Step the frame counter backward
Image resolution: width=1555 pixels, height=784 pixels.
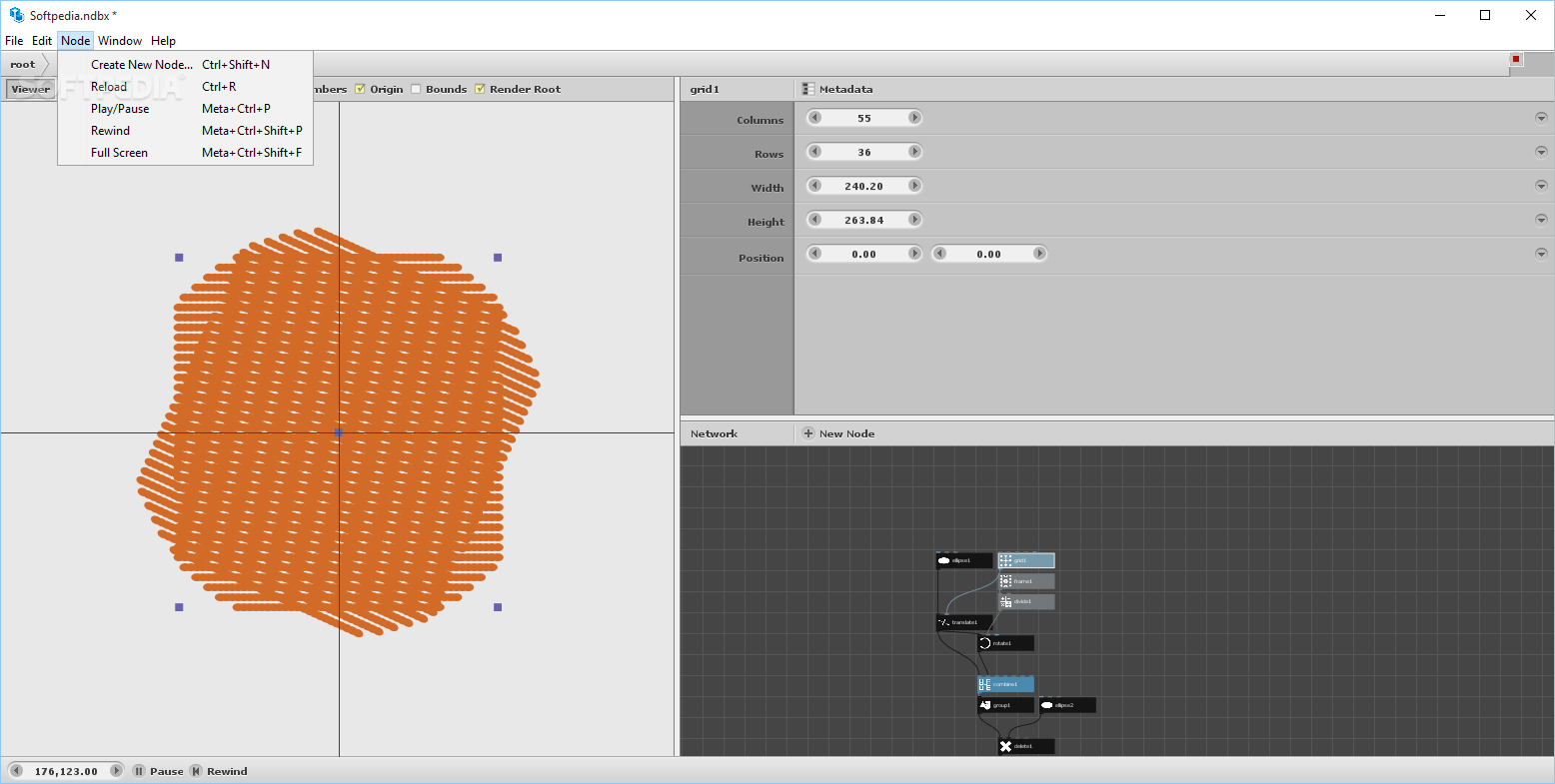tap(16, 771)
